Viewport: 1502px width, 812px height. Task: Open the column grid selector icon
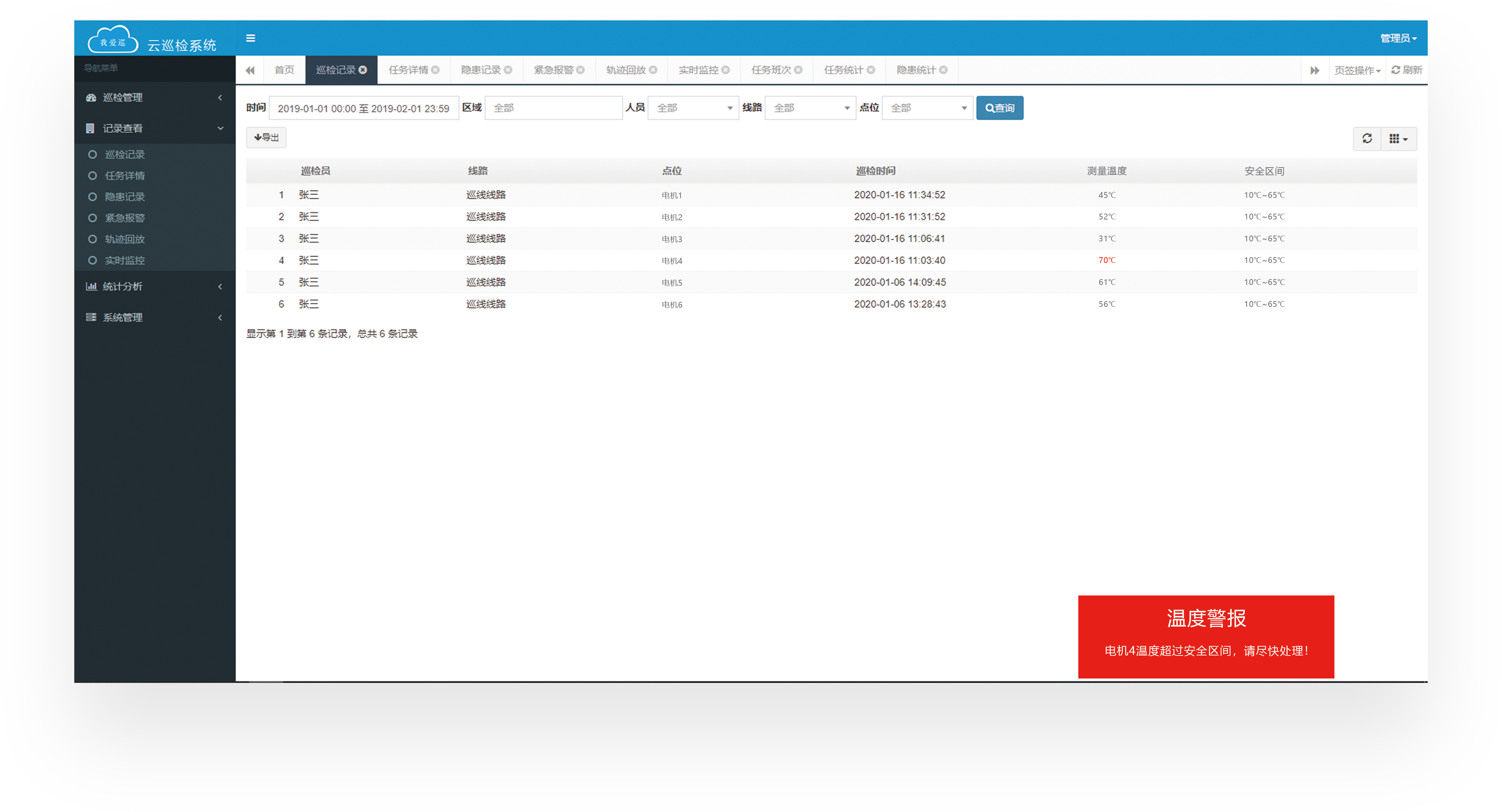[x=1398, y=139]
